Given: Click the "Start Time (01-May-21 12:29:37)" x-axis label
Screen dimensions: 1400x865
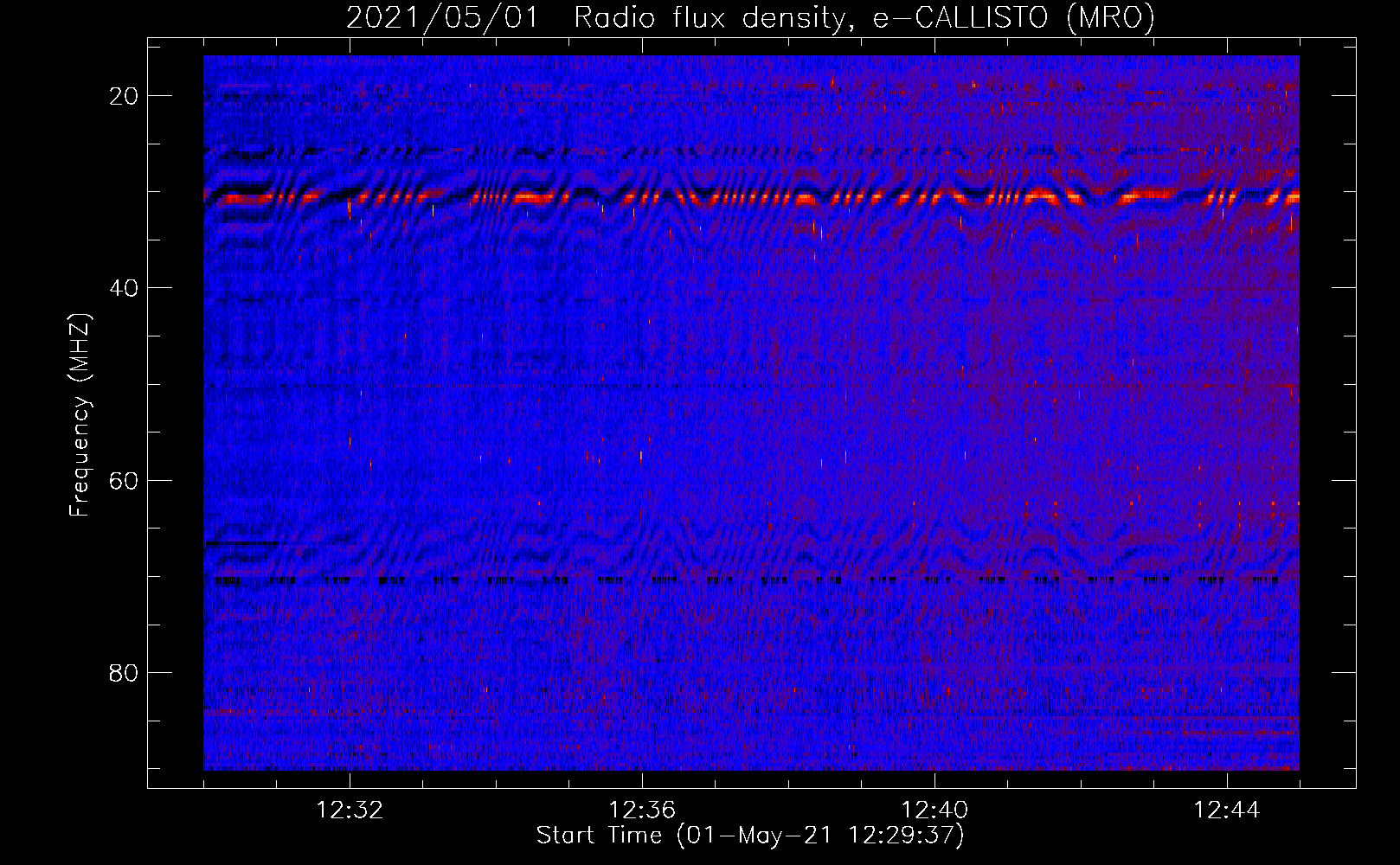Looking at the screenshot, I should coord(750,836).
